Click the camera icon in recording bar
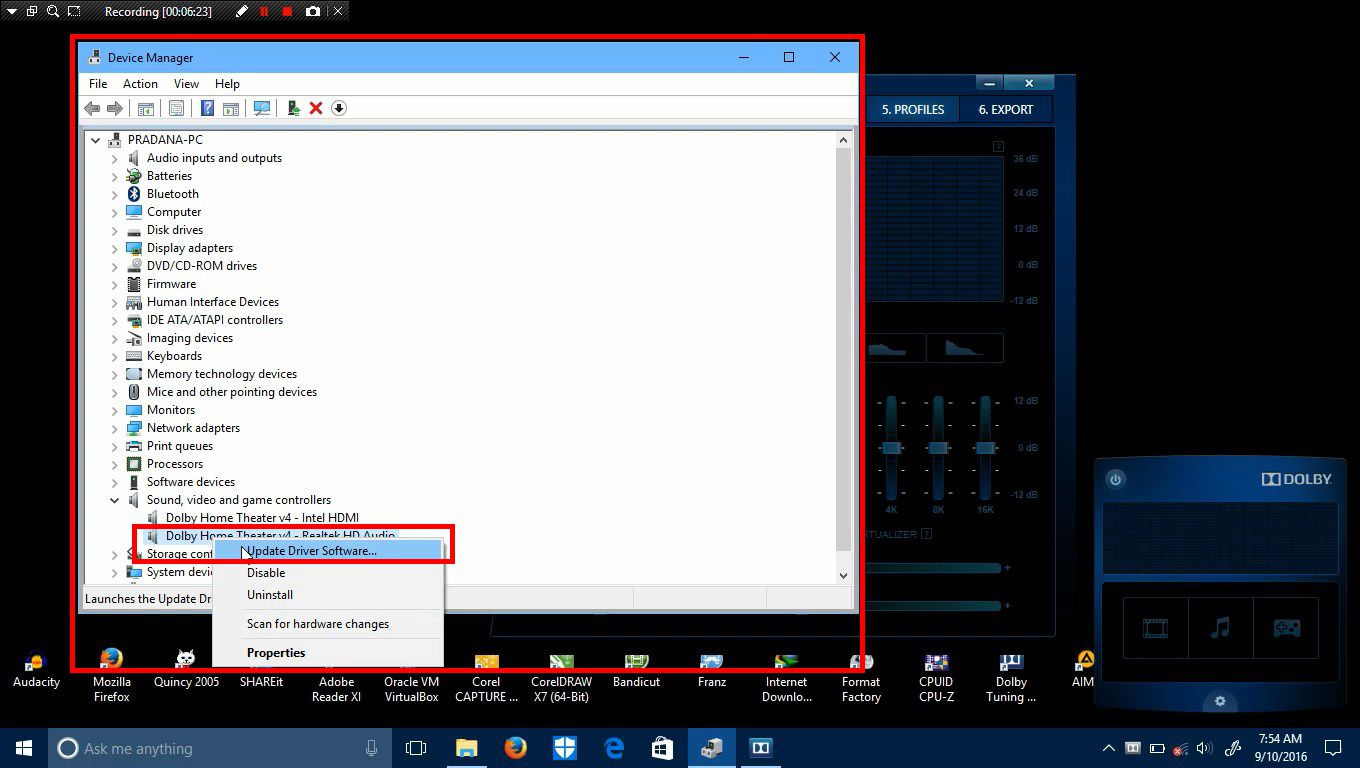This screenshot has height=768, width=1360. (x=313, y=12)
